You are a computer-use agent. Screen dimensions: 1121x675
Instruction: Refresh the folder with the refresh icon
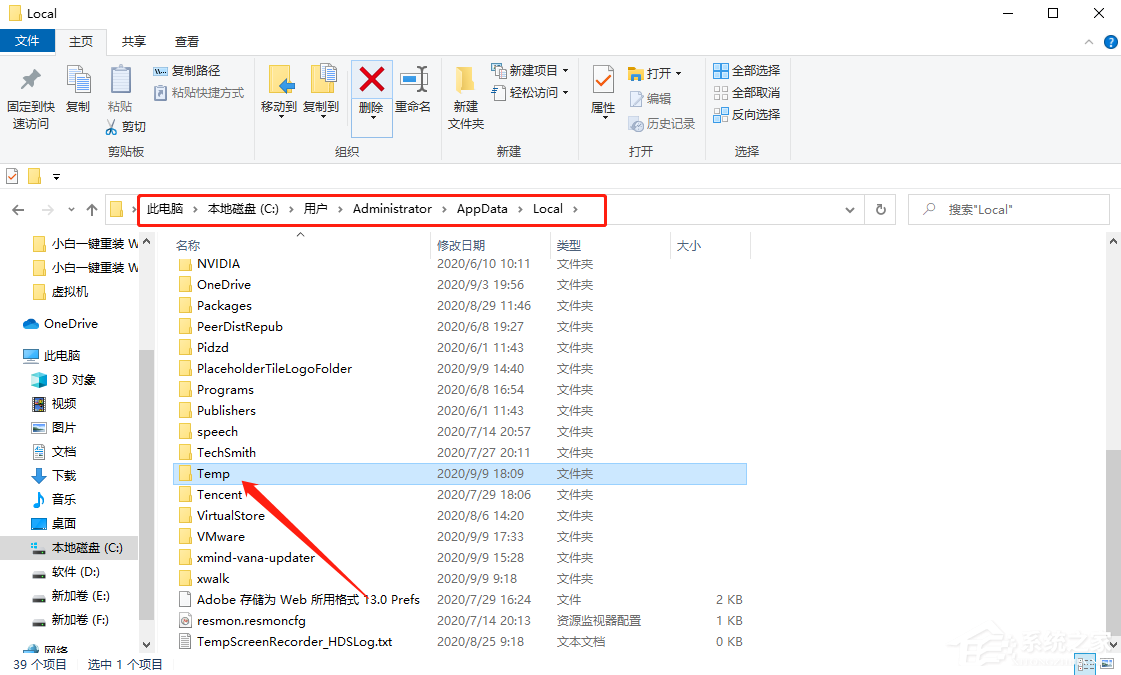(880, 209)
